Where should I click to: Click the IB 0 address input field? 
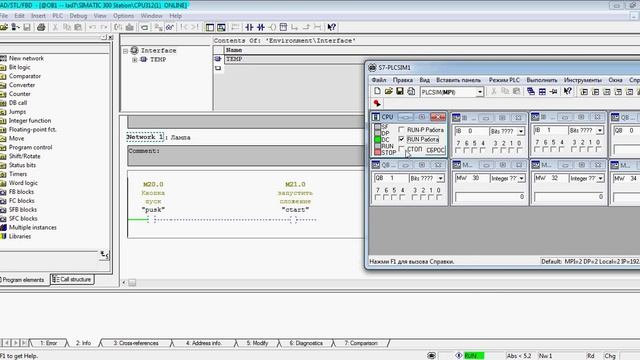(471, 131)
